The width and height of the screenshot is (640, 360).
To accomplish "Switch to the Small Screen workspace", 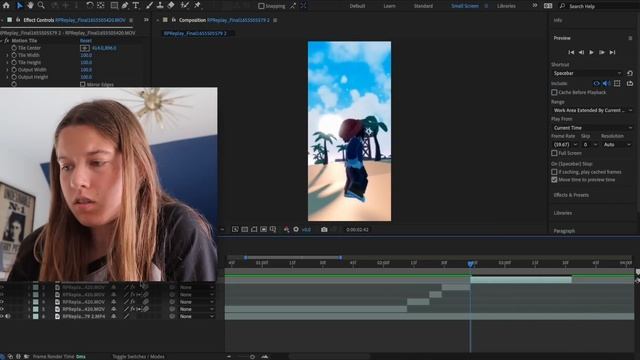I will pyautogui.click(x=465, y=6).
